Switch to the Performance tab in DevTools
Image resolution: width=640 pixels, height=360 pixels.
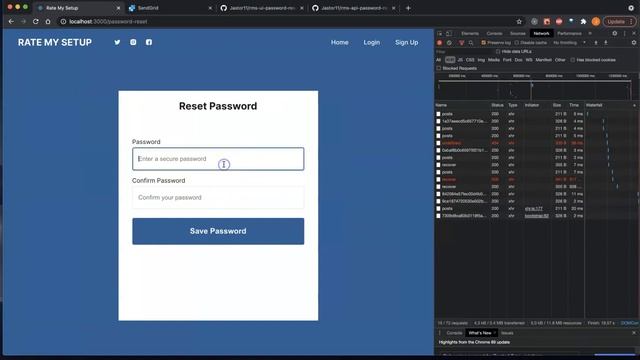(x=569, y=33)
